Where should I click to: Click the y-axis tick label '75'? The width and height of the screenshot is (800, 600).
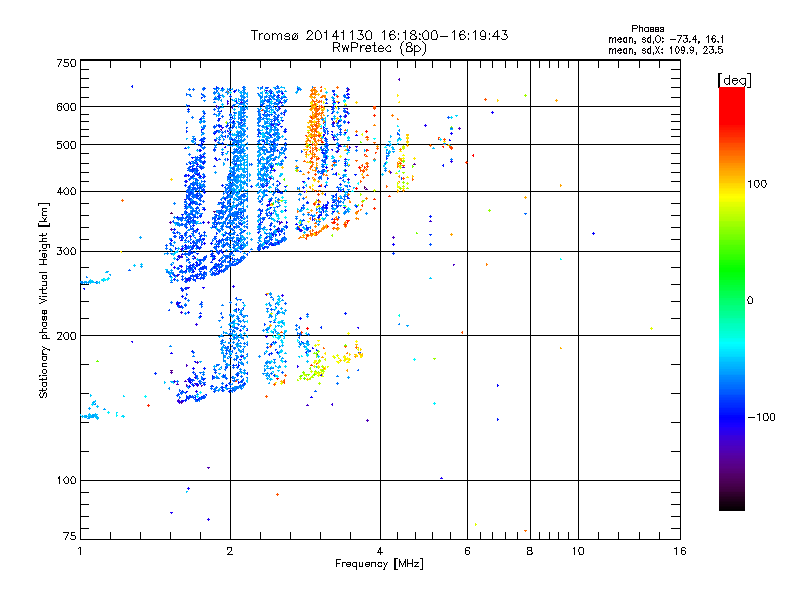[70, 536]
